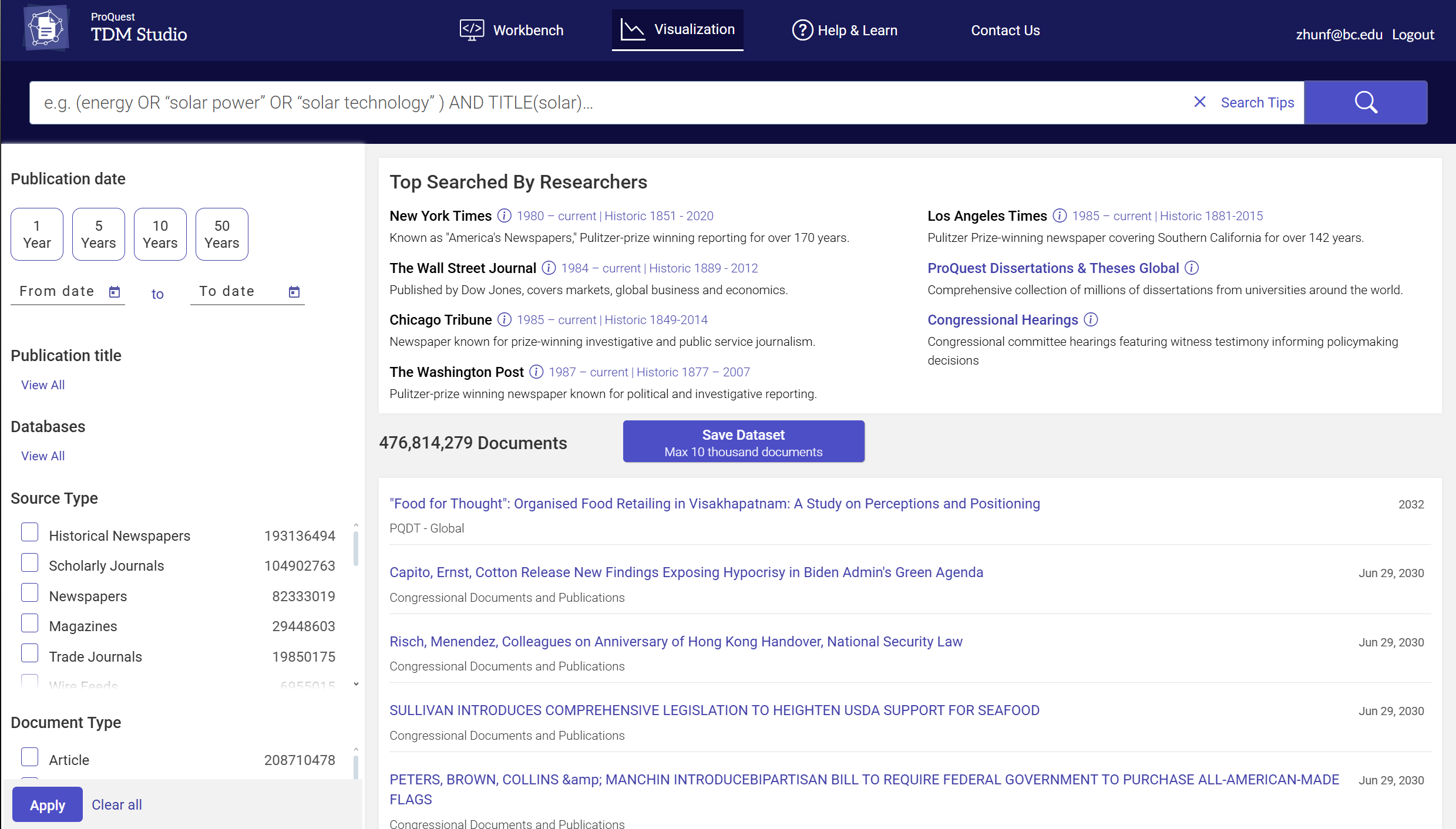Click the Source Type list scrollbar thumb
The image size is (1456, 829).
[x=356, y=548]
